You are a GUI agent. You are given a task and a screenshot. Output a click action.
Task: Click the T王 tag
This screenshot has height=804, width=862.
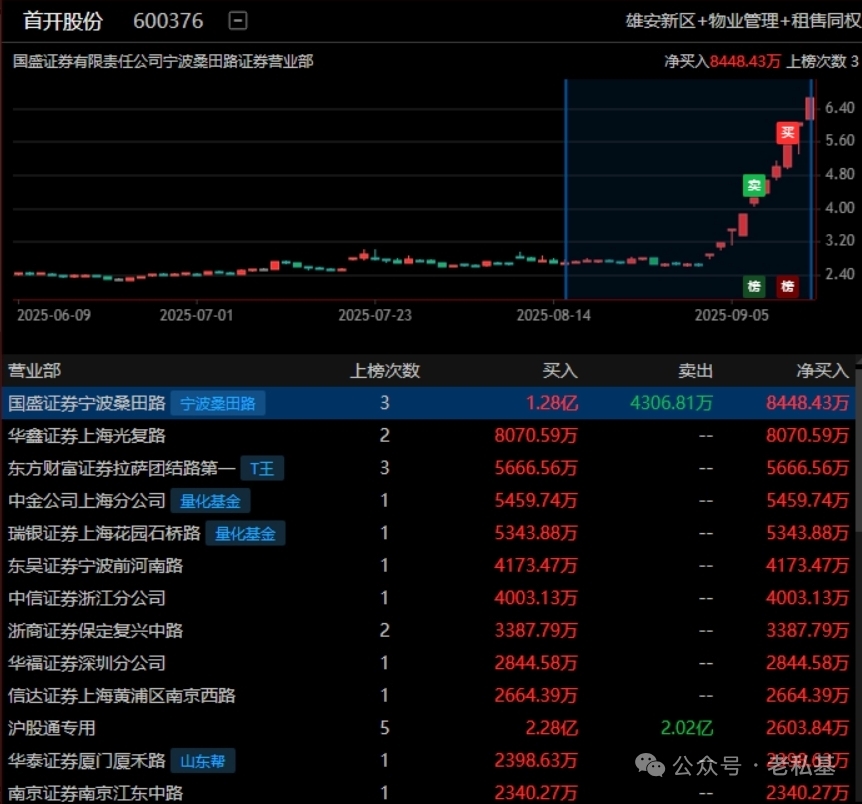(x=262, y=469)
